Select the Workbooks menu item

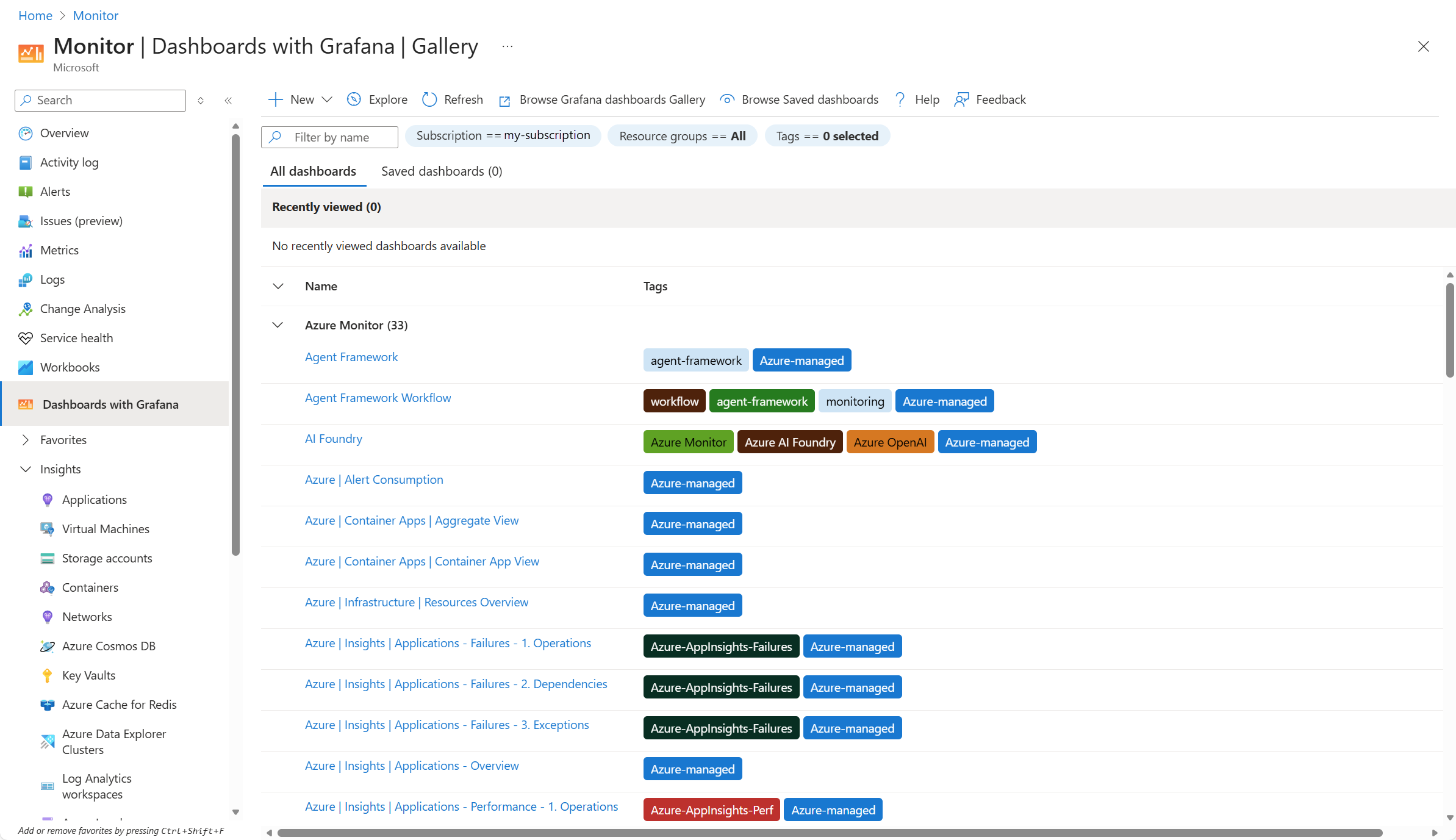point(70,367)
